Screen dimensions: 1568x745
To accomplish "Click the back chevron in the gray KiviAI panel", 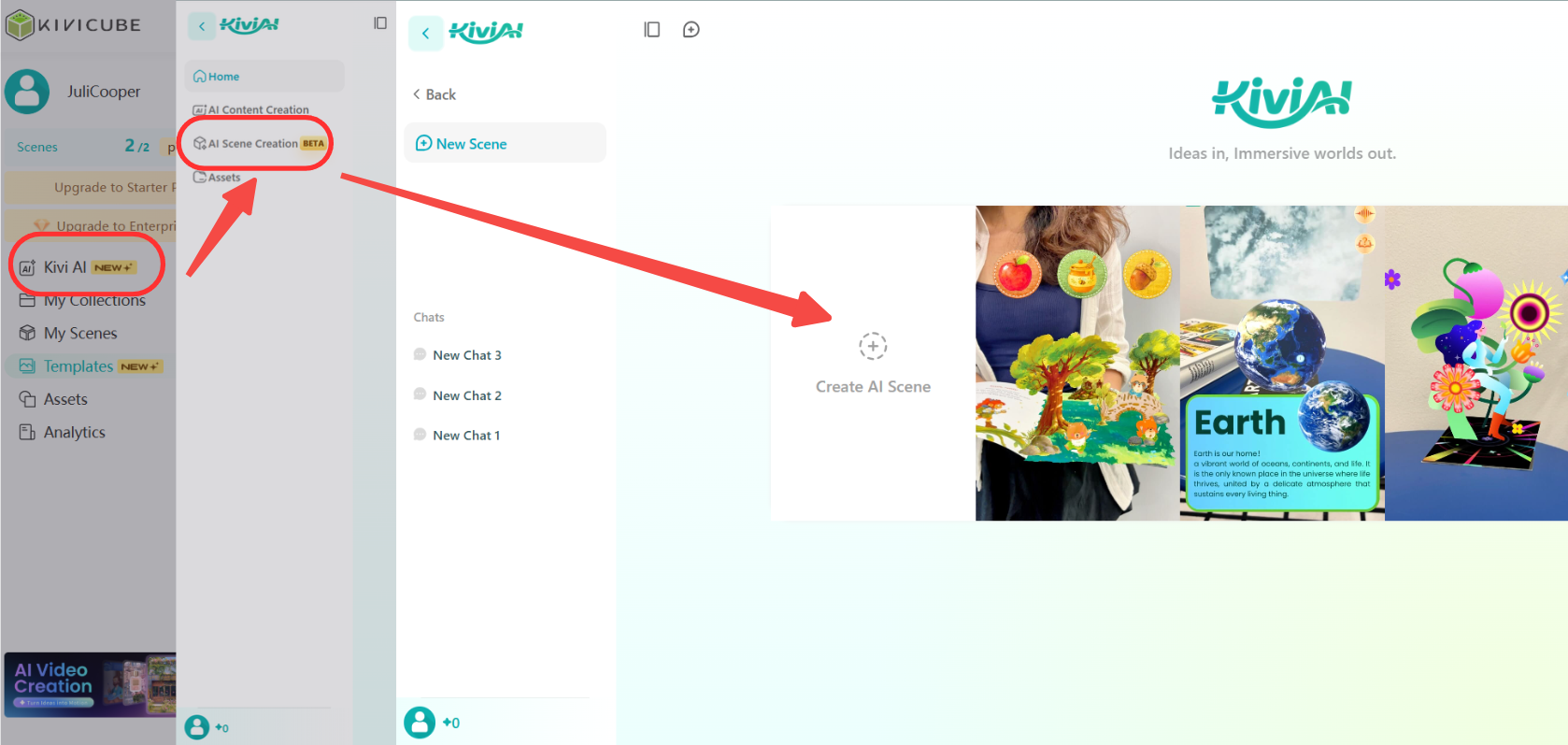I will click(202, 26).
